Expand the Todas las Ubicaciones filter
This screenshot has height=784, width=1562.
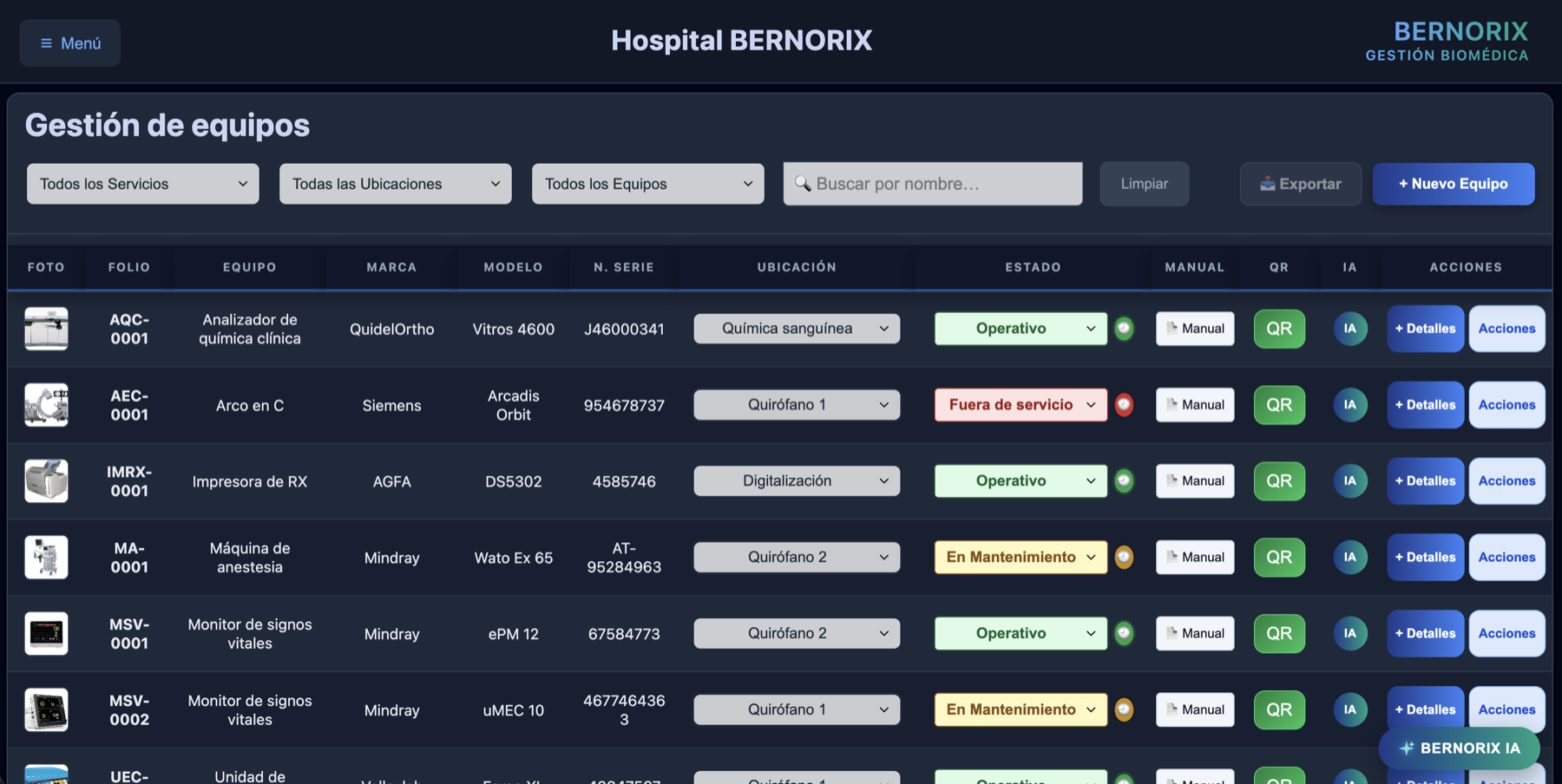pos(396,184)
